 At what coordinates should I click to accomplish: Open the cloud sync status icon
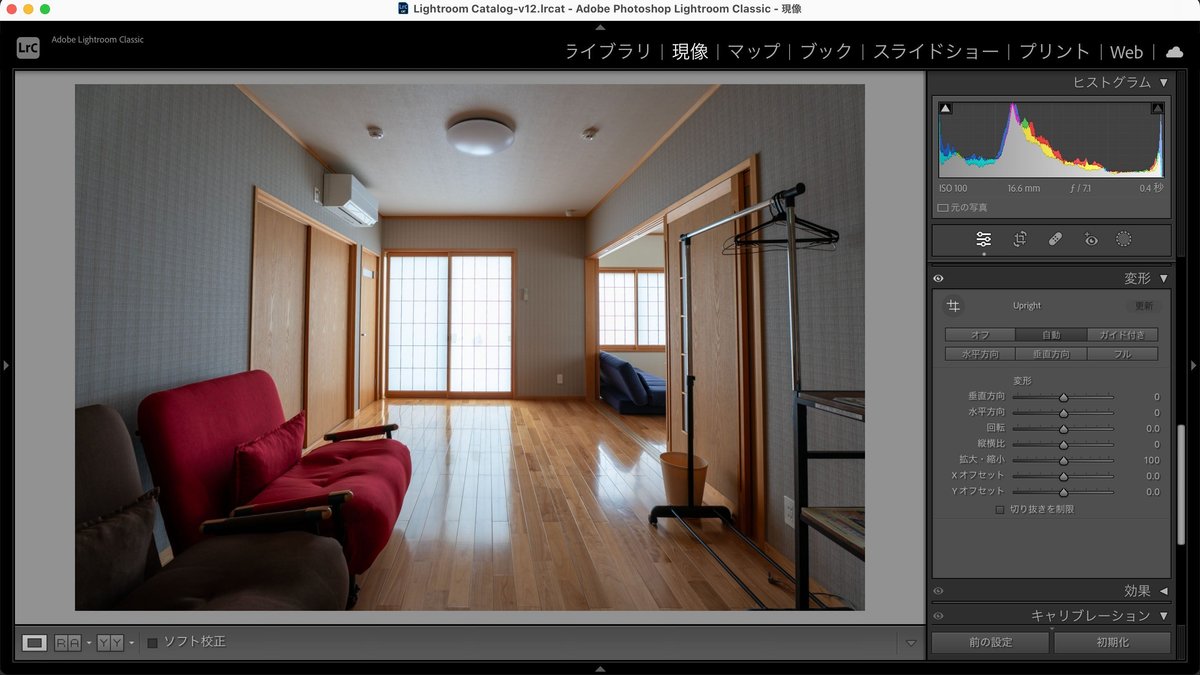tap(1174, 52)
